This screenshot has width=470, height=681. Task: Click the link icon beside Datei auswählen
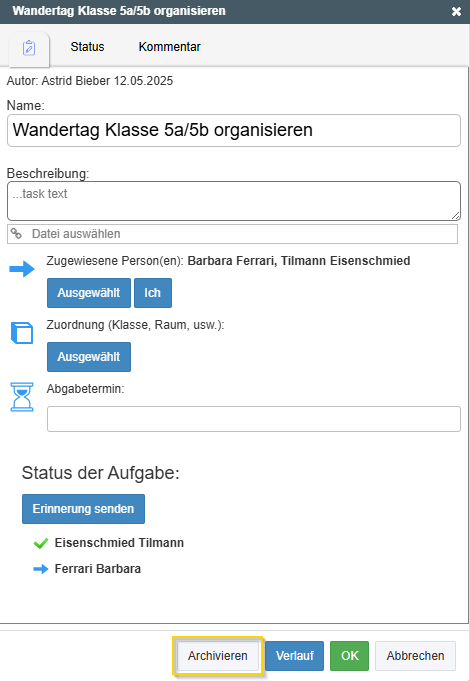tap(17, 234)
